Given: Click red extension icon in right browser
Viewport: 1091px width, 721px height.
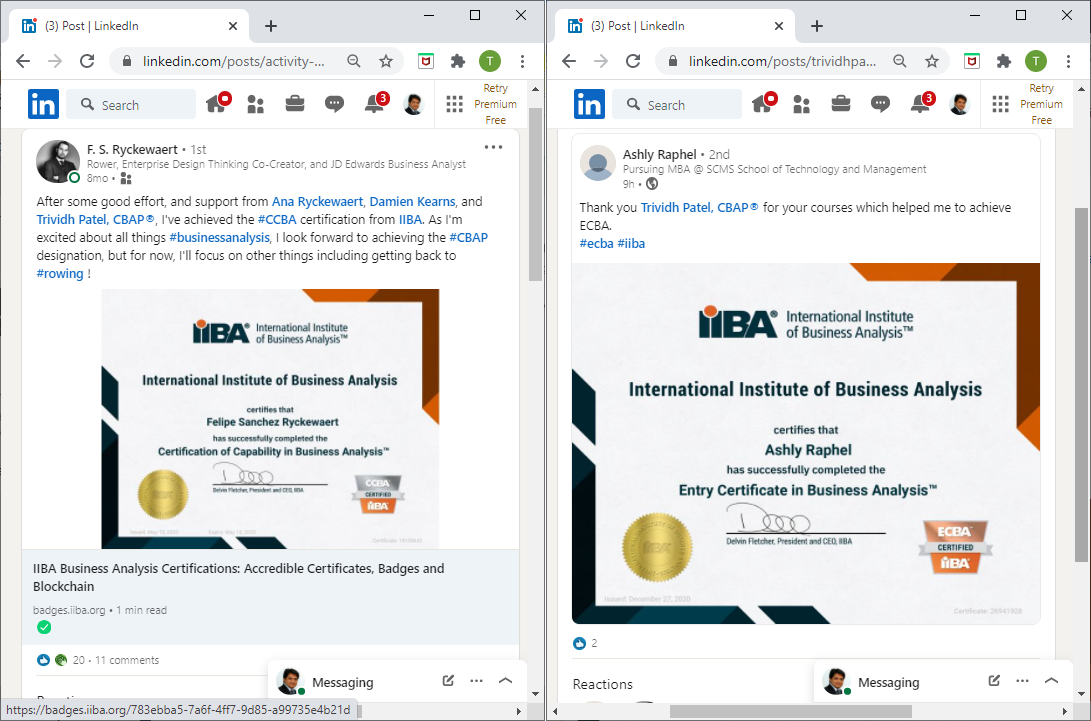Looking at the screenshot, I should 972,61.
